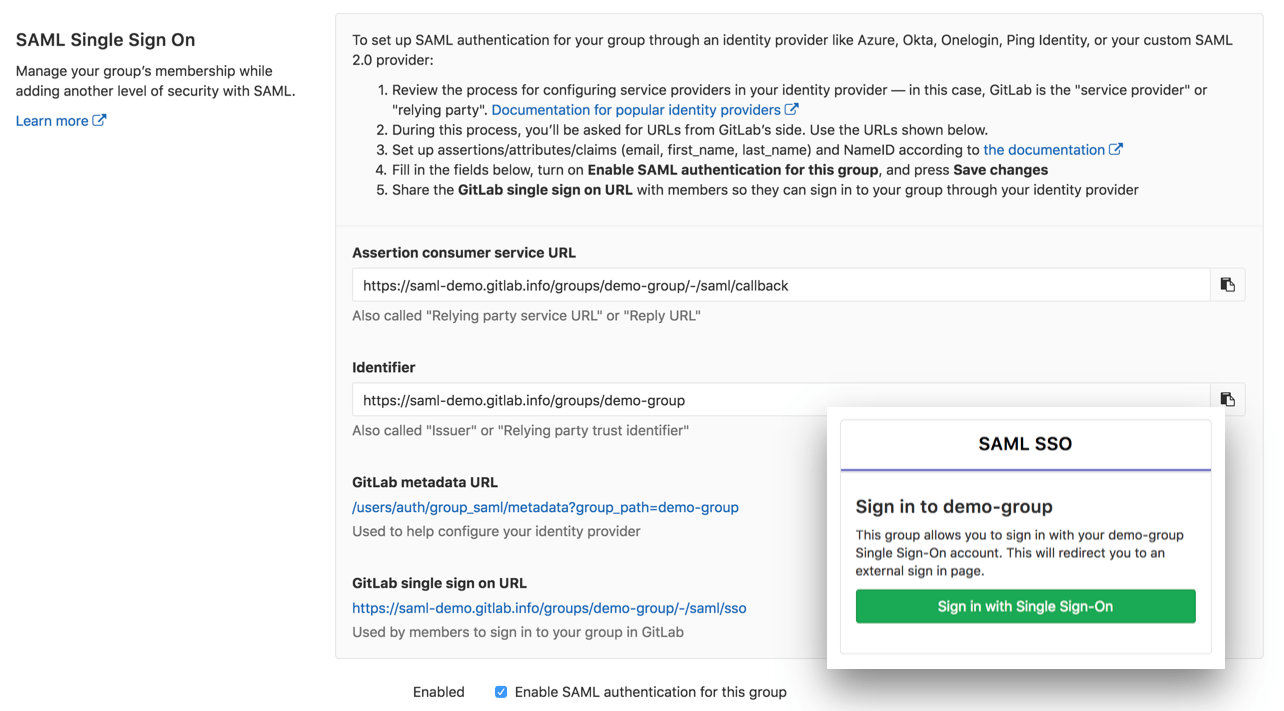Open the documentation link in step three
Screen dimensions: 1284x711
point(1045,149)
